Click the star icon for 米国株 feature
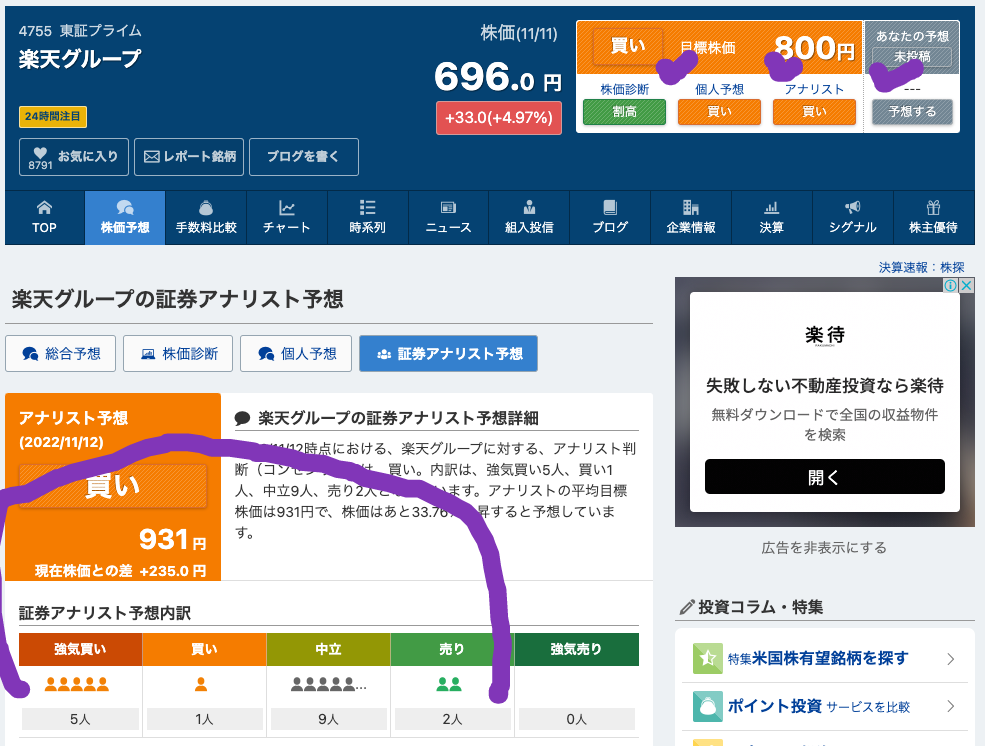 click(x=707, y=658)
